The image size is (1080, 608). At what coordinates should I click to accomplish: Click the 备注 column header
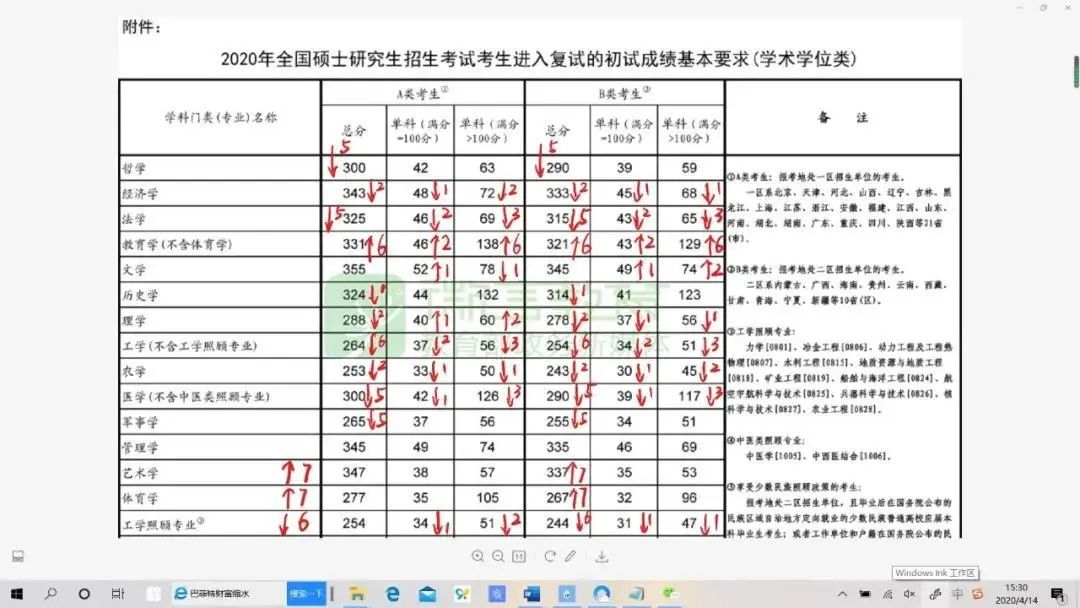coord(843,118)
